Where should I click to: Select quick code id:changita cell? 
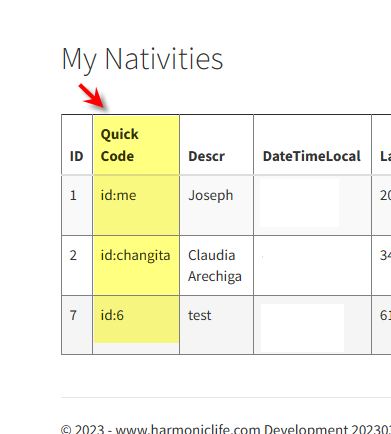click(x=136, y=265)
